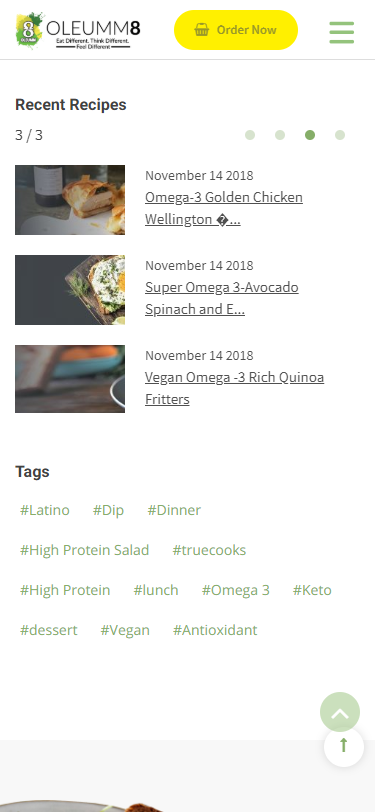Select the second carousel dot
375x812 pixels.
click(280, 135)
